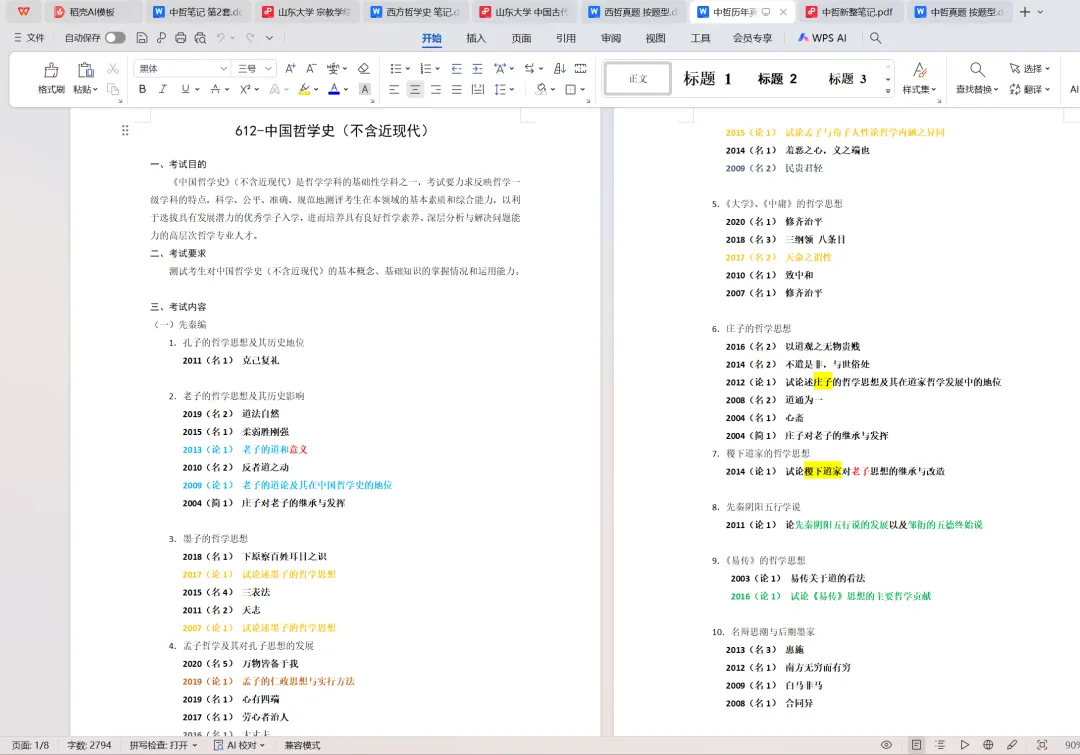
Task: Apply italic formatting with the I icon
Action: (x=164, y=89)
